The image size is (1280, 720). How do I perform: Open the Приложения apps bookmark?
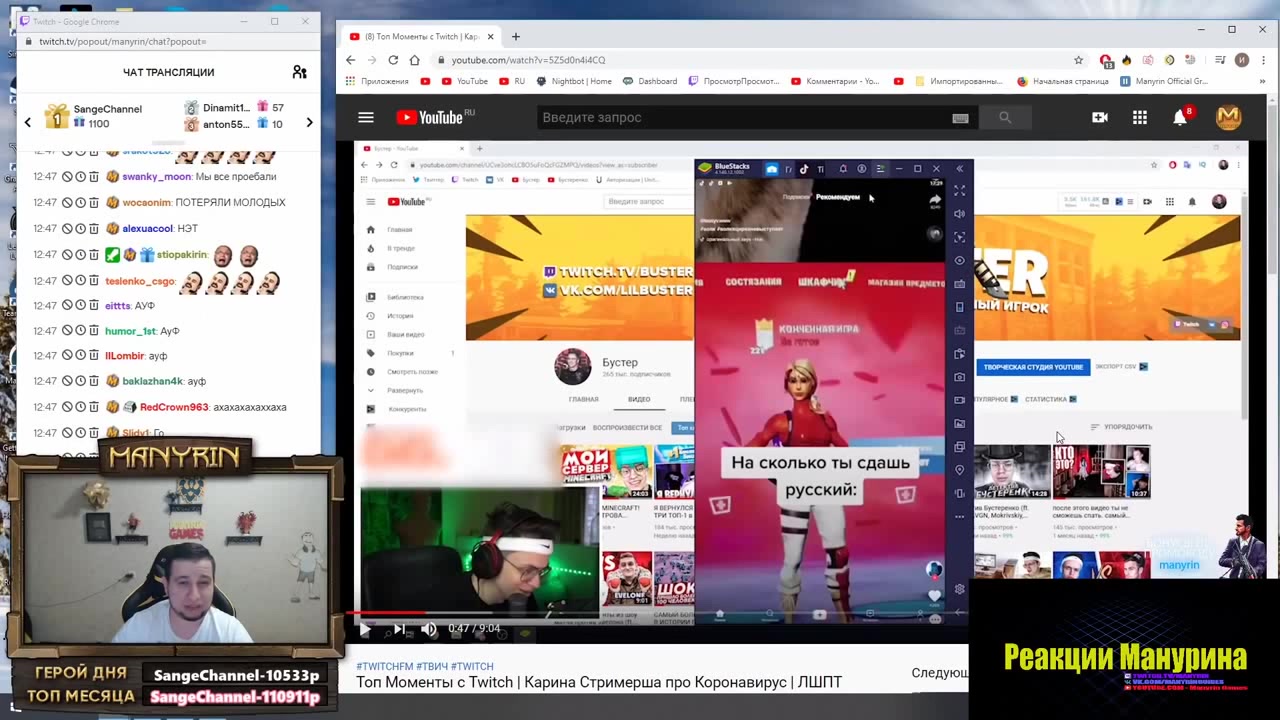tap(377, 81)
